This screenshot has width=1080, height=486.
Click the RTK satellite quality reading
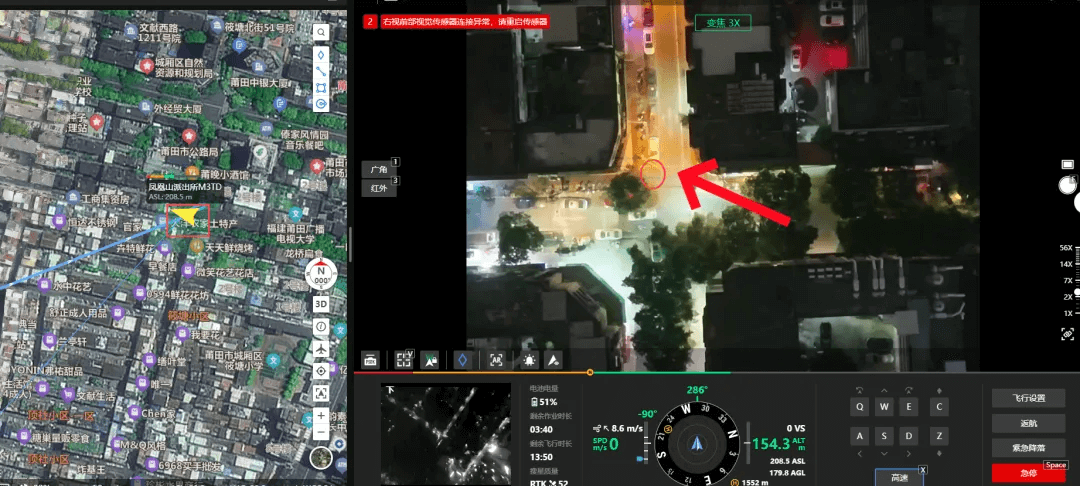(x=549, y=483)
